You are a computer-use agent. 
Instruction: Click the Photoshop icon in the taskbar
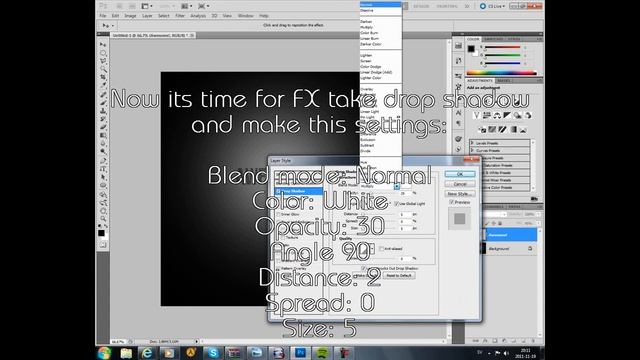pyautogui.click(x=300, y=353)
